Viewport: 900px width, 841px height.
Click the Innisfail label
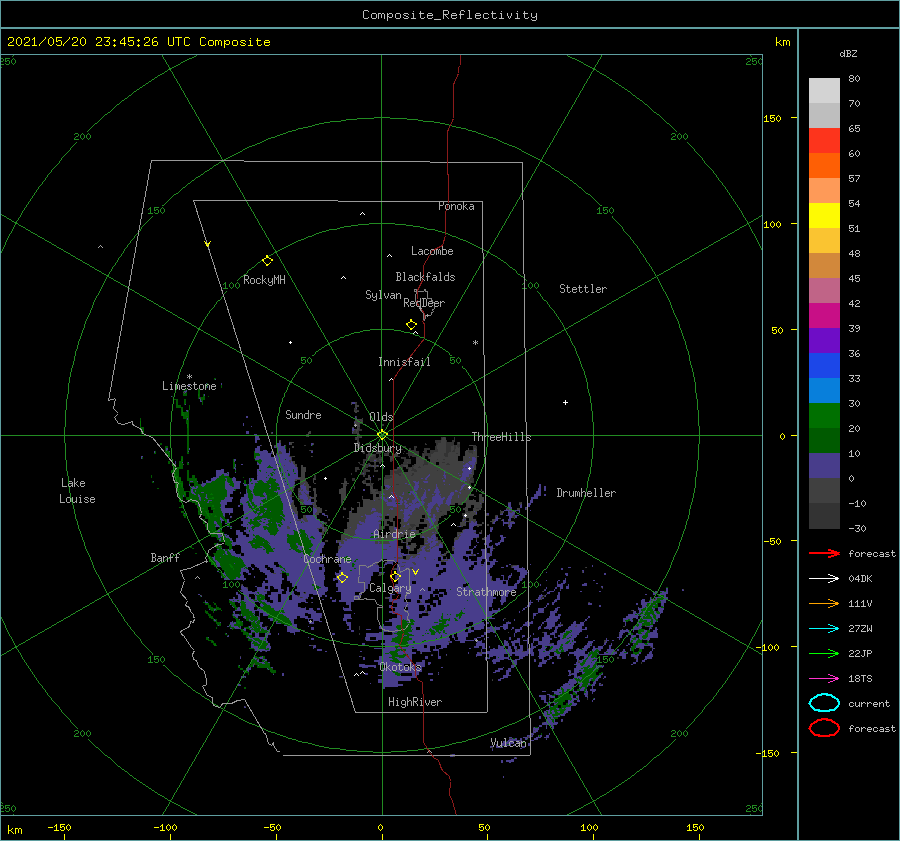(x=404, y=362)
